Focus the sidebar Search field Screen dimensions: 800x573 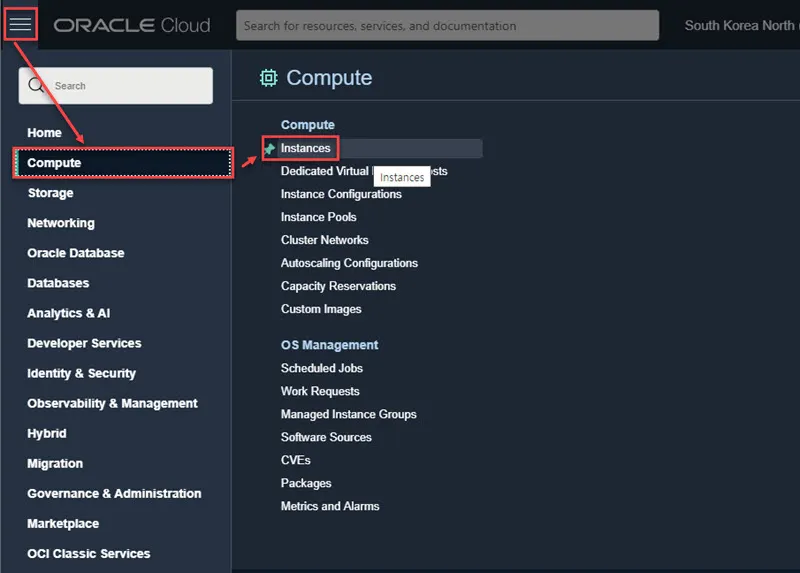click(116, 86)
